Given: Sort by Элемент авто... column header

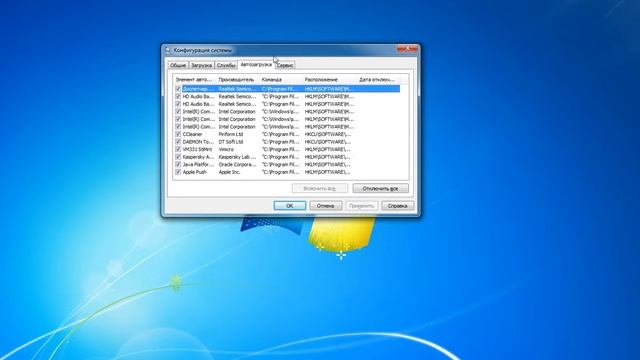Looking at the screenshot, I should [x=195, y=80].
